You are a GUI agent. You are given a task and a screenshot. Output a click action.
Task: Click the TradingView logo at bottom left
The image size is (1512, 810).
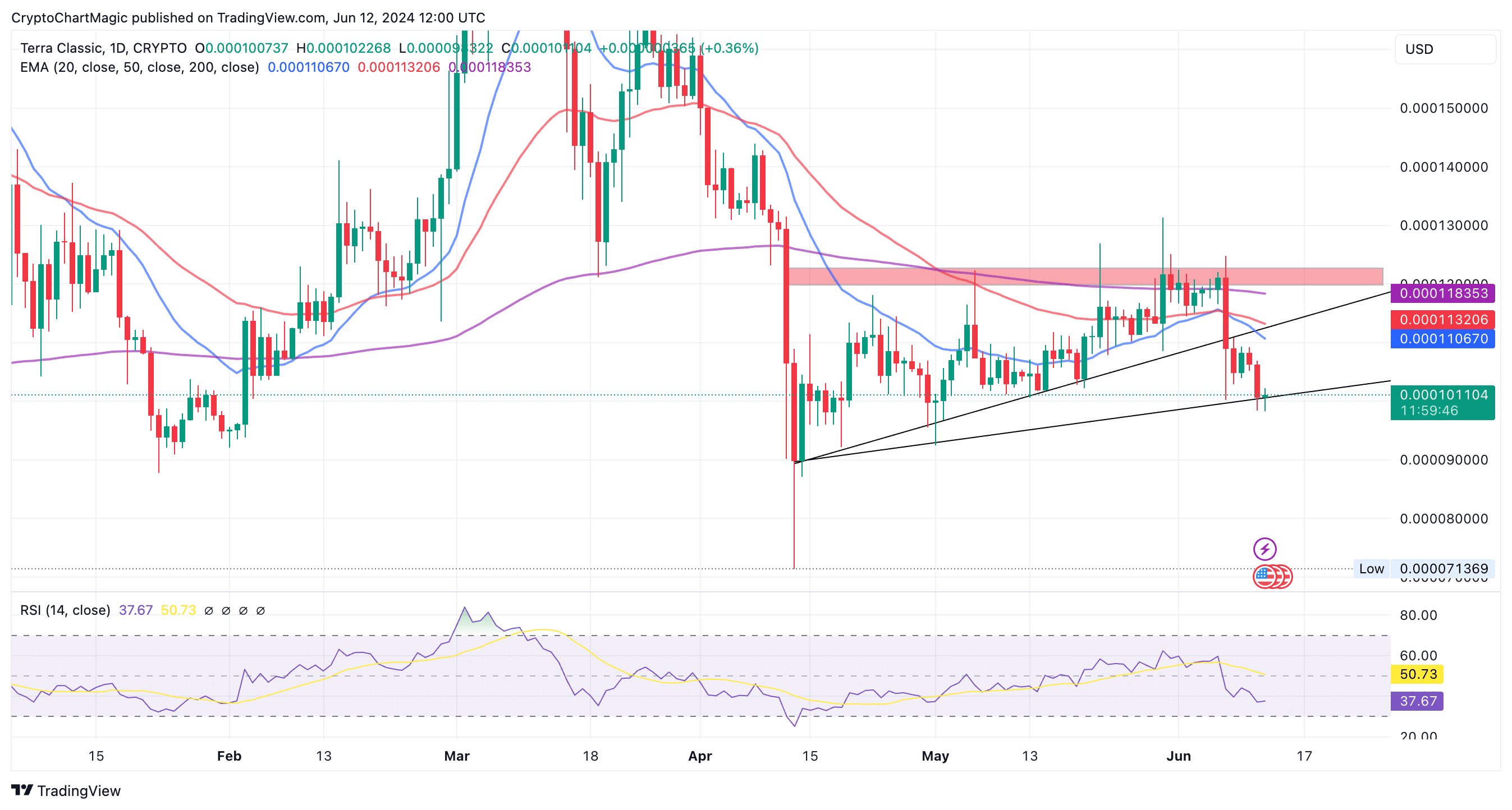tap(66, 790)
